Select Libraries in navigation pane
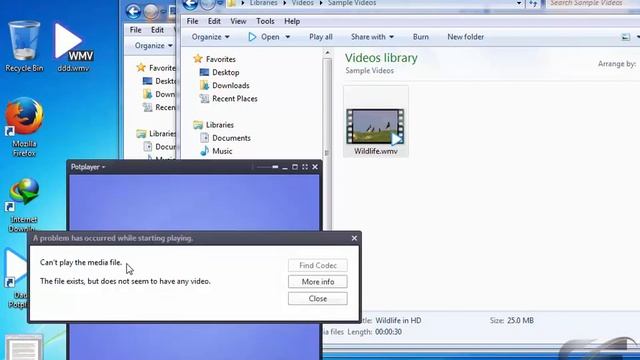Screen dimensions: 640x360 pyautogui.click(x=220, y=125)
